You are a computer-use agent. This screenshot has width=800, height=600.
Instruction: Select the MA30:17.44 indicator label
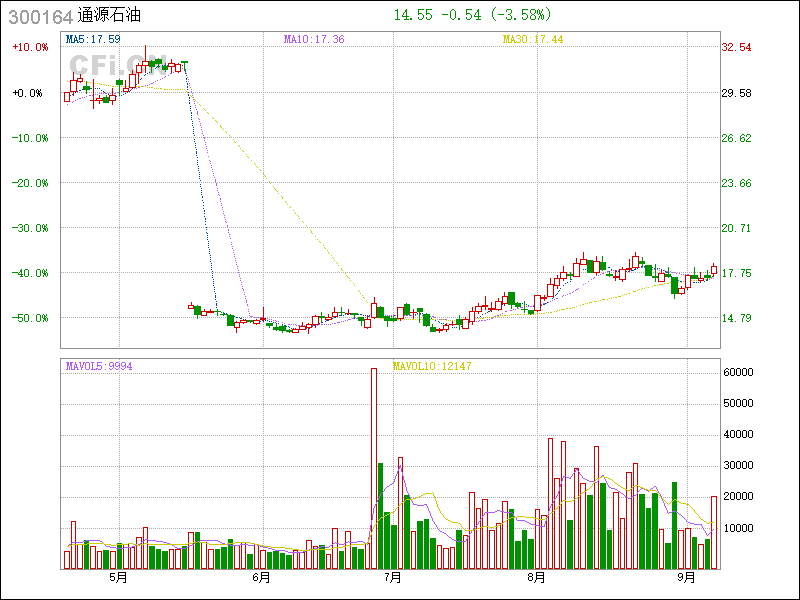(532, 39)
